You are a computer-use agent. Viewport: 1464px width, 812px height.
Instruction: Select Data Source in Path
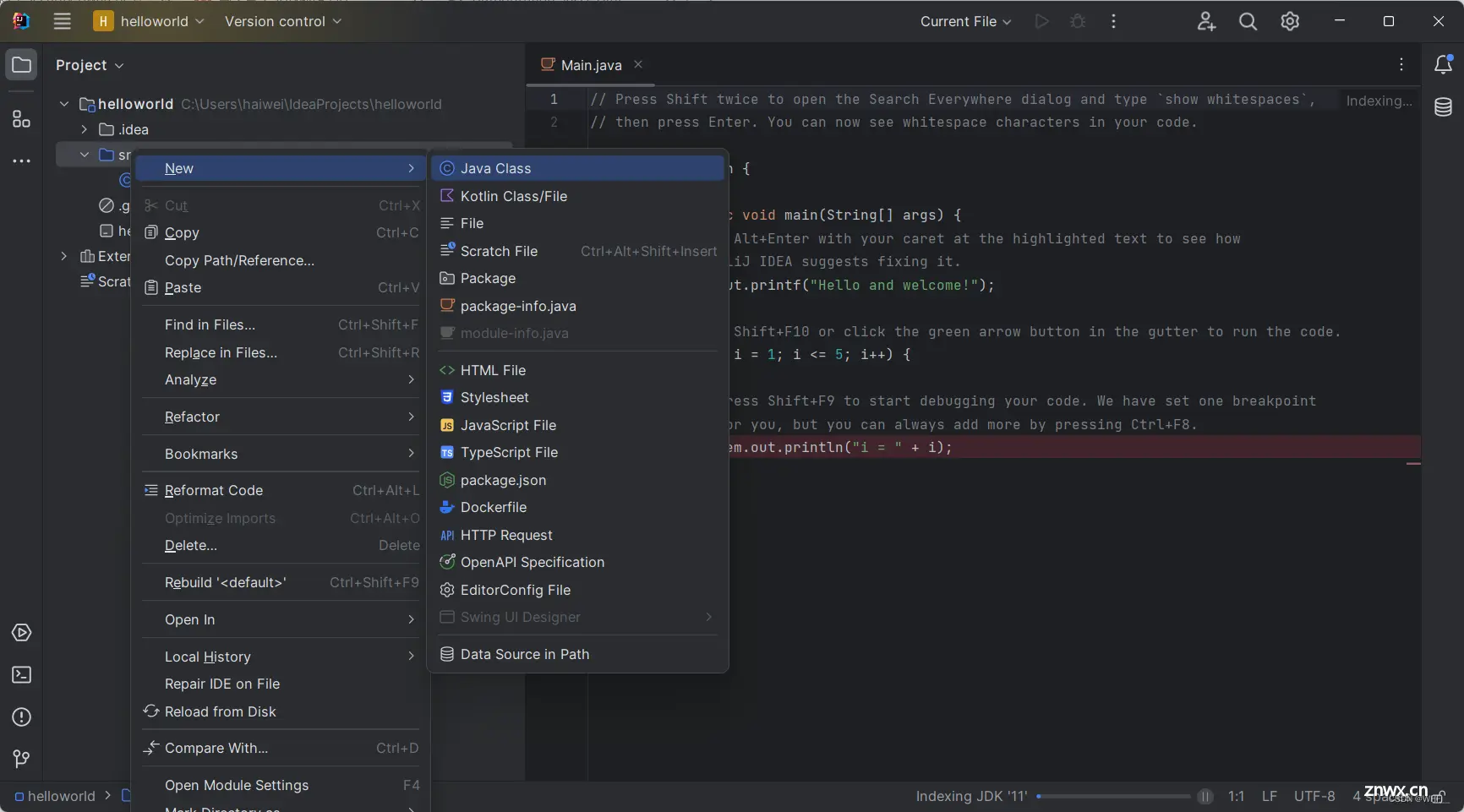(x=578, y=654)
